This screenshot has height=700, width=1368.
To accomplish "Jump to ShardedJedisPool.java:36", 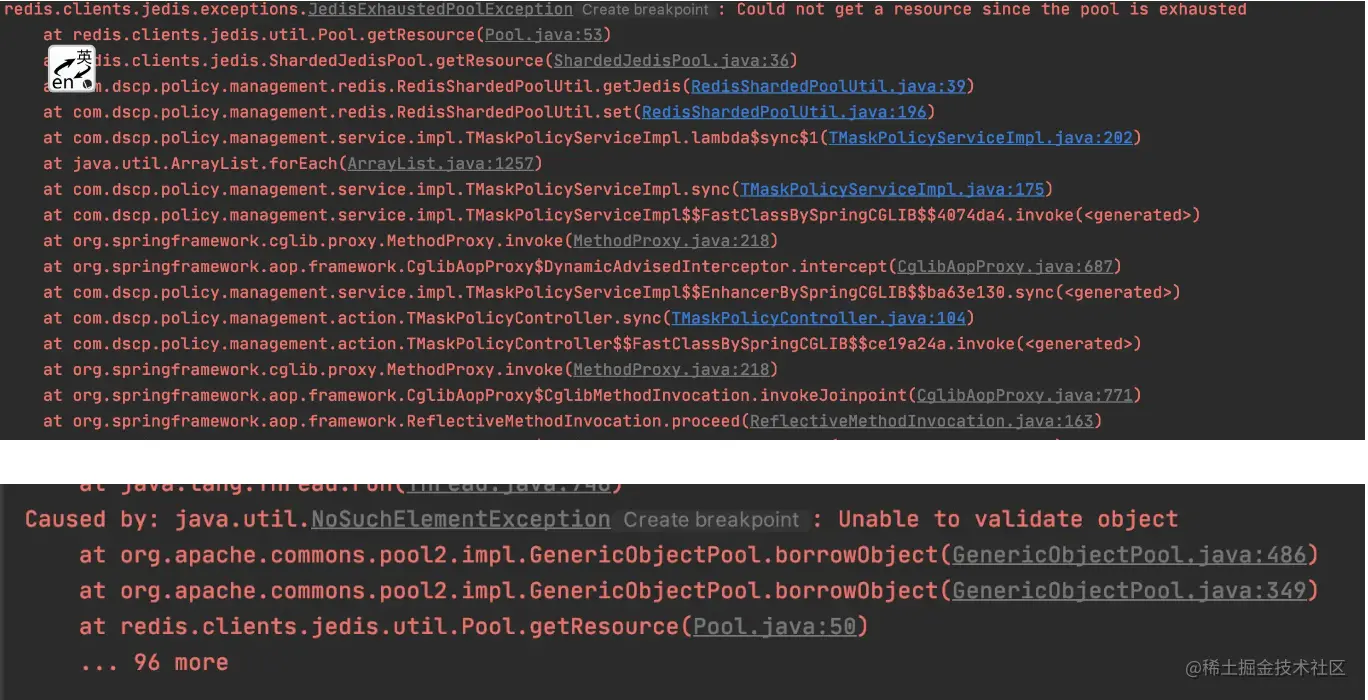I will coord(671,61).
